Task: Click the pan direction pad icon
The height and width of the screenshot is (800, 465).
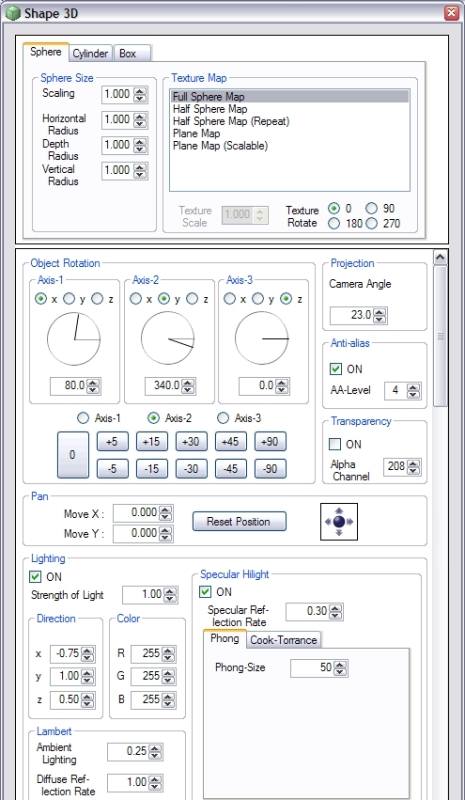Action: (x=339, y=521)
